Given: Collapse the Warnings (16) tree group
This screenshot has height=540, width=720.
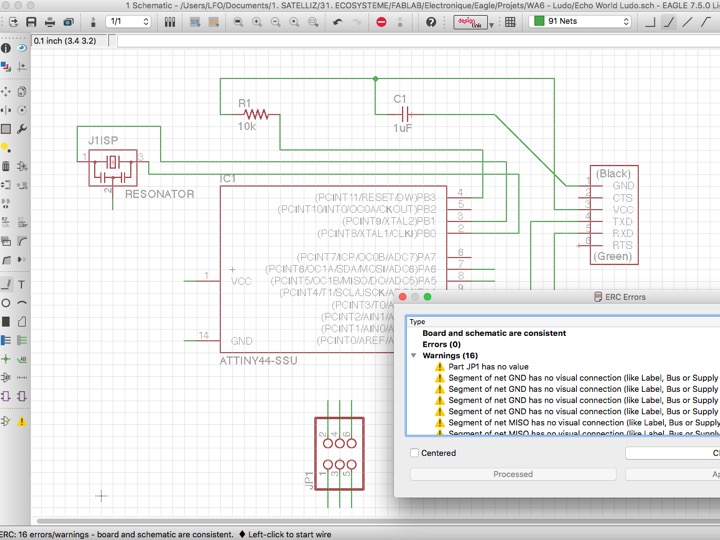Looking at the screenshot, I should 414,355.
